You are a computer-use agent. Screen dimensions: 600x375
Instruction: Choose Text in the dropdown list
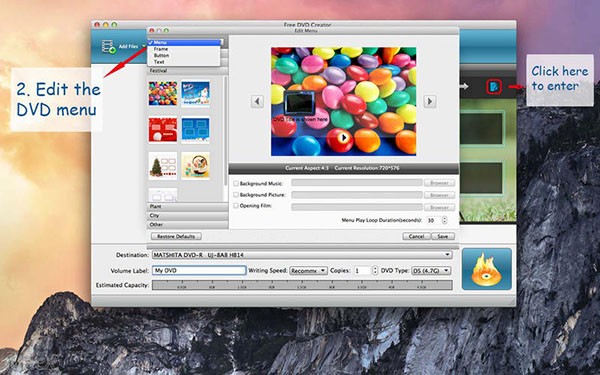pos(184,62)
